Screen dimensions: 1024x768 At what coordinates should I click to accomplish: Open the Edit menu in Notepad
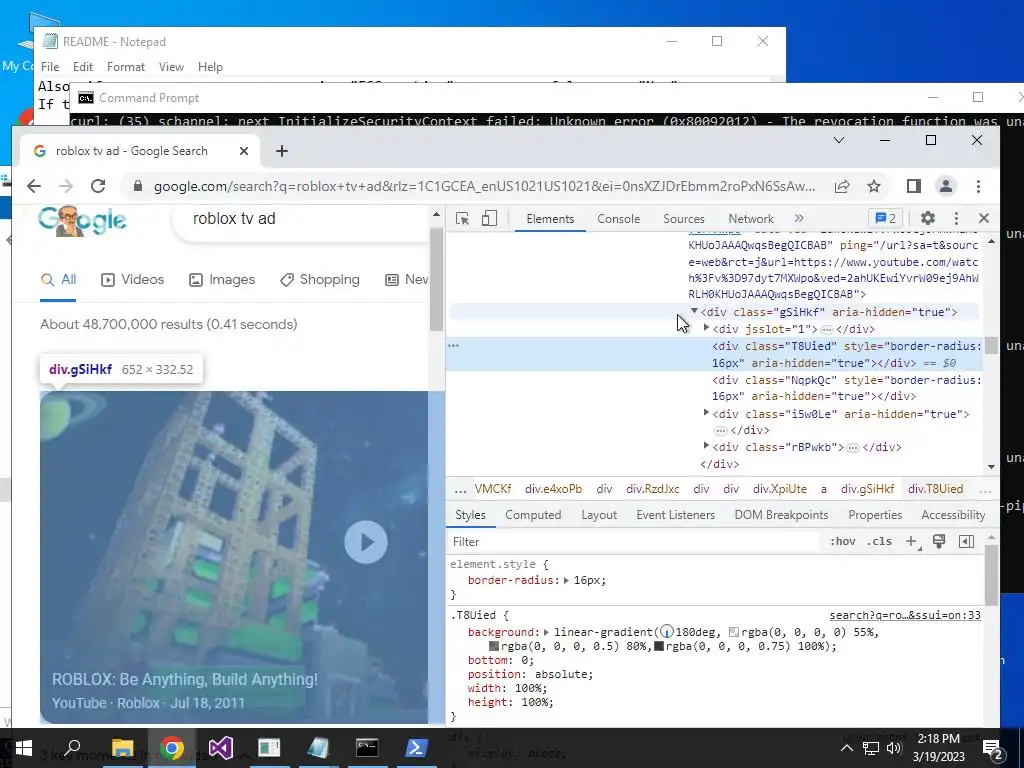(82, 67)
